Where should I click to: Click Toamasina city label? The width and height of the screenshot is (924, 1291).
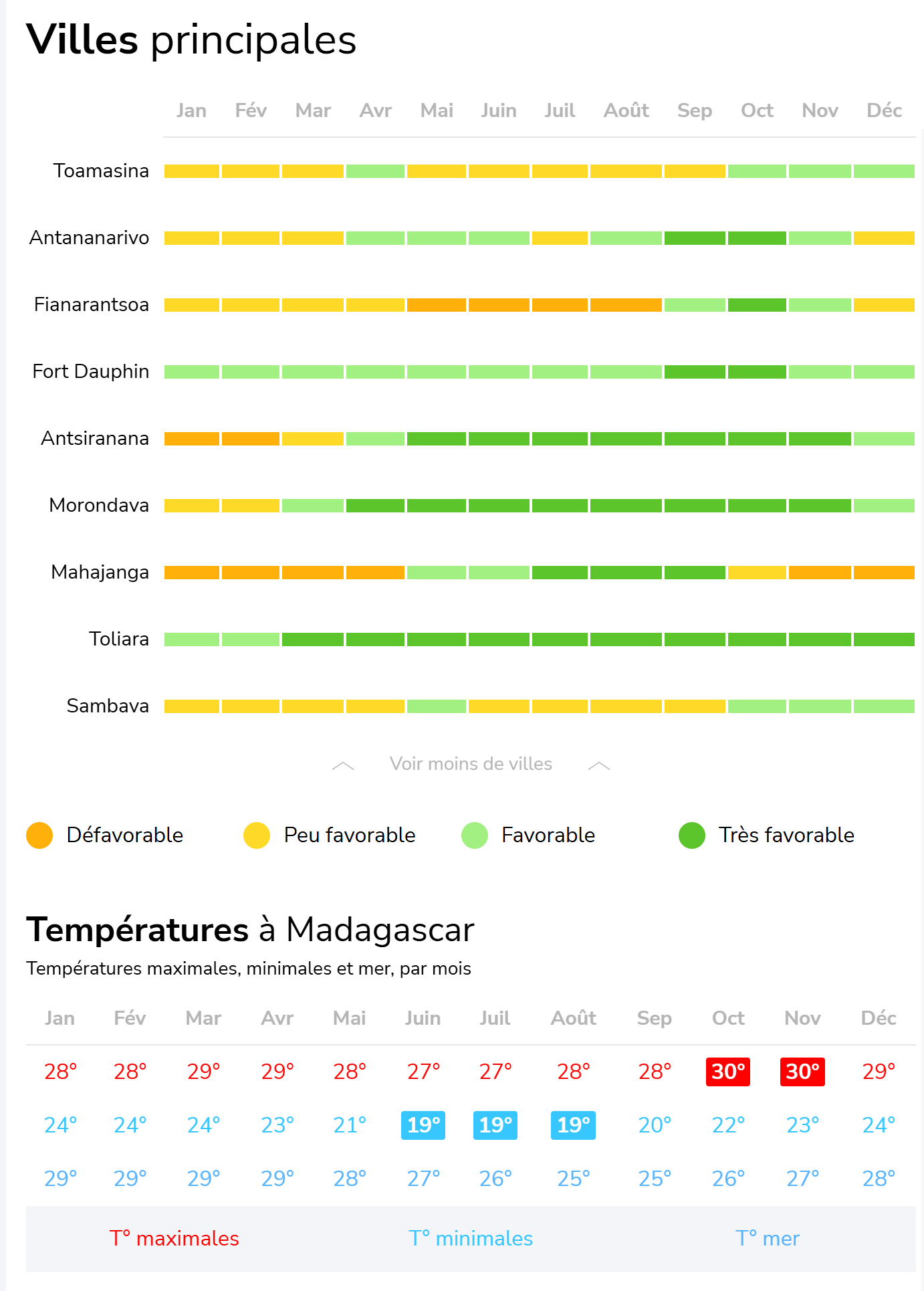[x=101, y=171]
